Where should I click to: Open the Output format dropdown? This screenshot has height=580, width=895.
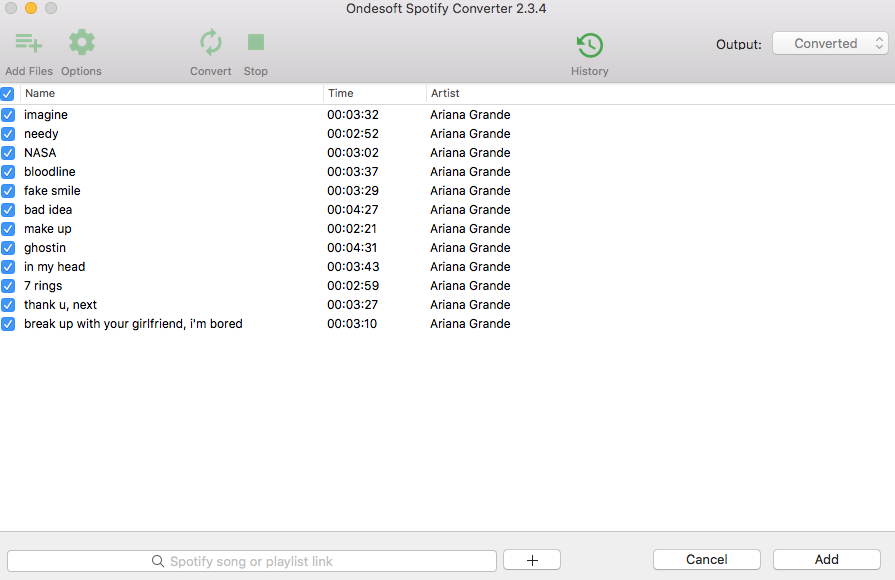click(830, 43)
